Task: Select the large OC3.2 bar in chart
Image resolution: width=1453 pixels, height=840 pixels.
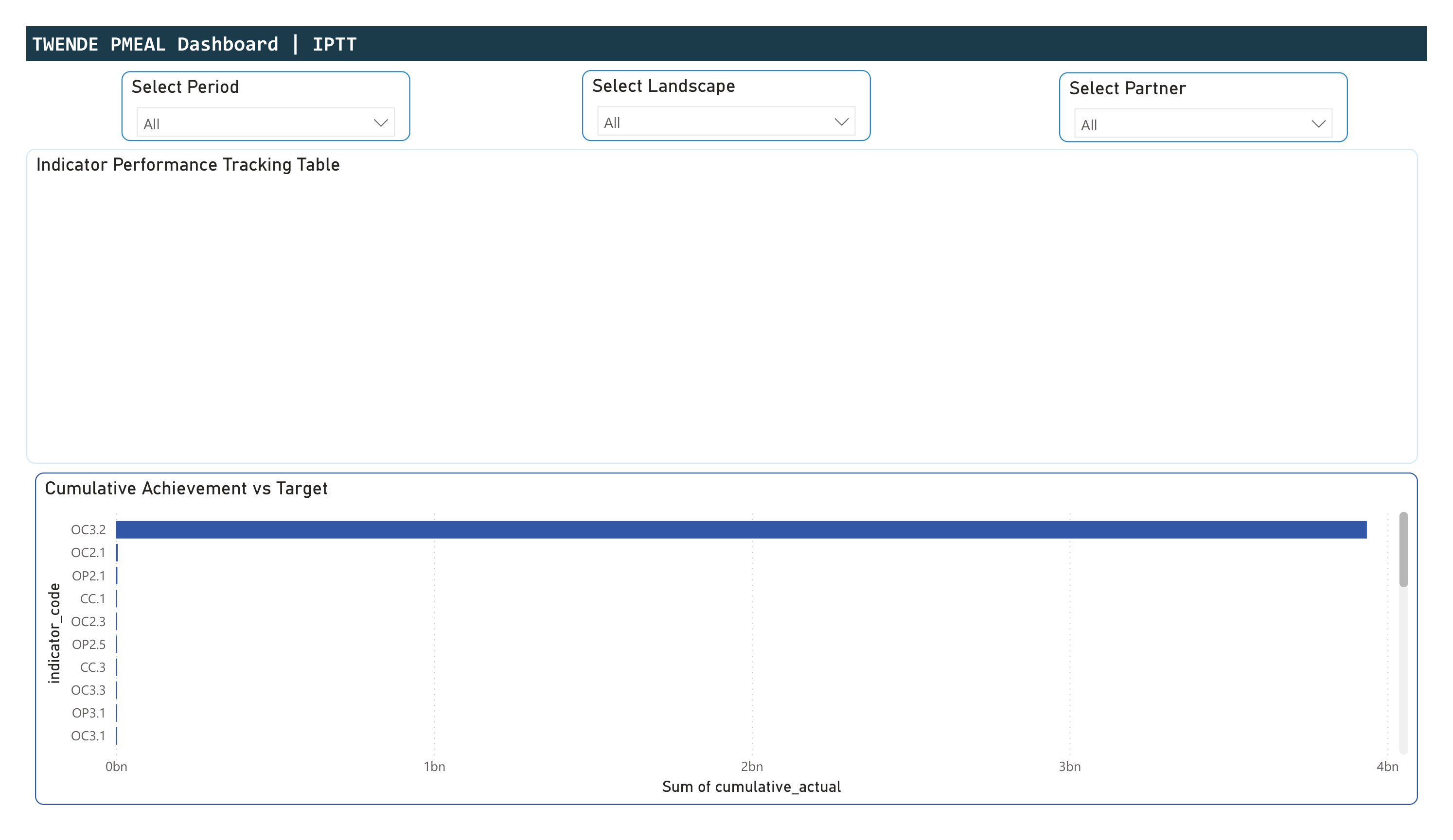Action: pyautogui.click(x=741, y=529)
